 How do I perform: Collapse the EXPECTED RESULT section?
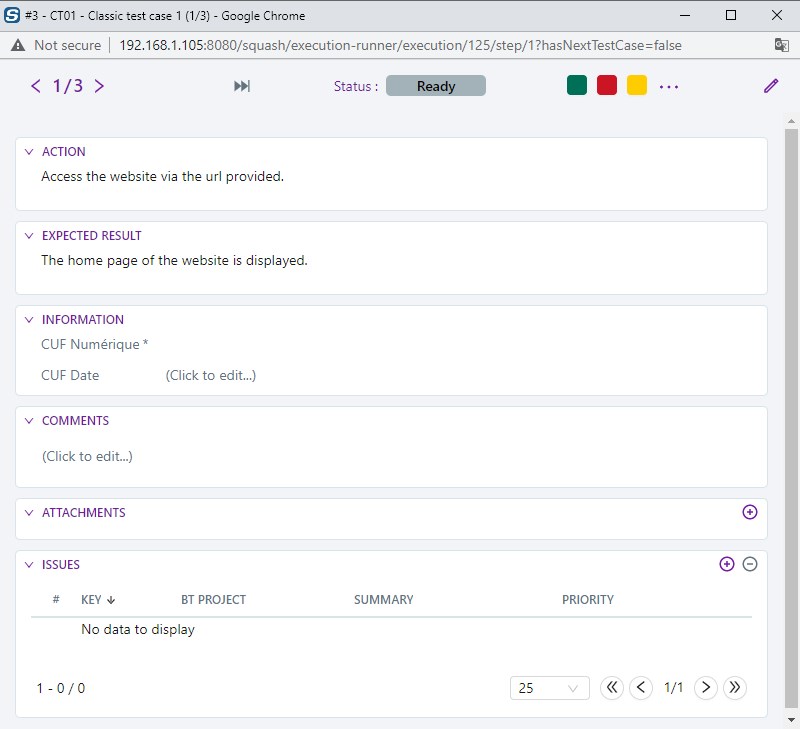(x=29, y=236)
